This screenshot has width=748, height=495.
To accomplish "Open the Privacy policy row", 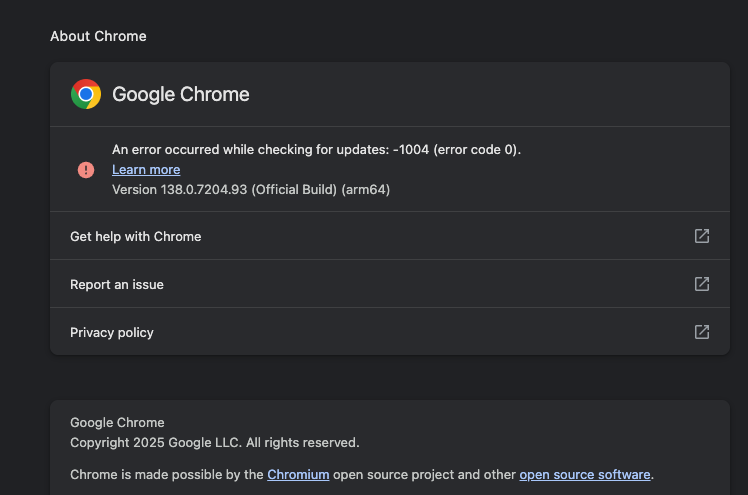I will (x=390, y=332).
